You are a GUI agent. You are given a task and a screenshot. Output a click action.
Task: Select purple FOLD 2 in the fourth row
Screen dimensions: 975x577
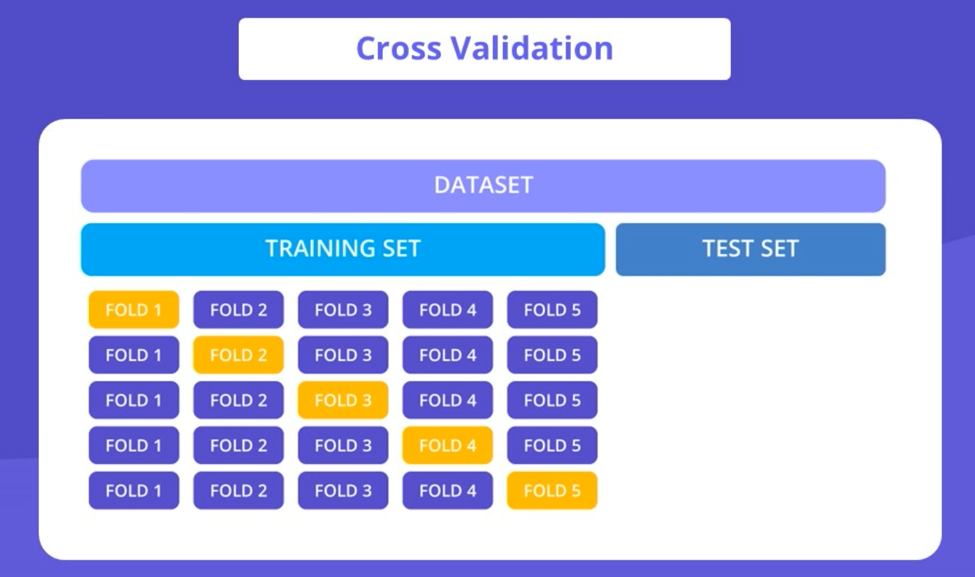click(238, 446)
